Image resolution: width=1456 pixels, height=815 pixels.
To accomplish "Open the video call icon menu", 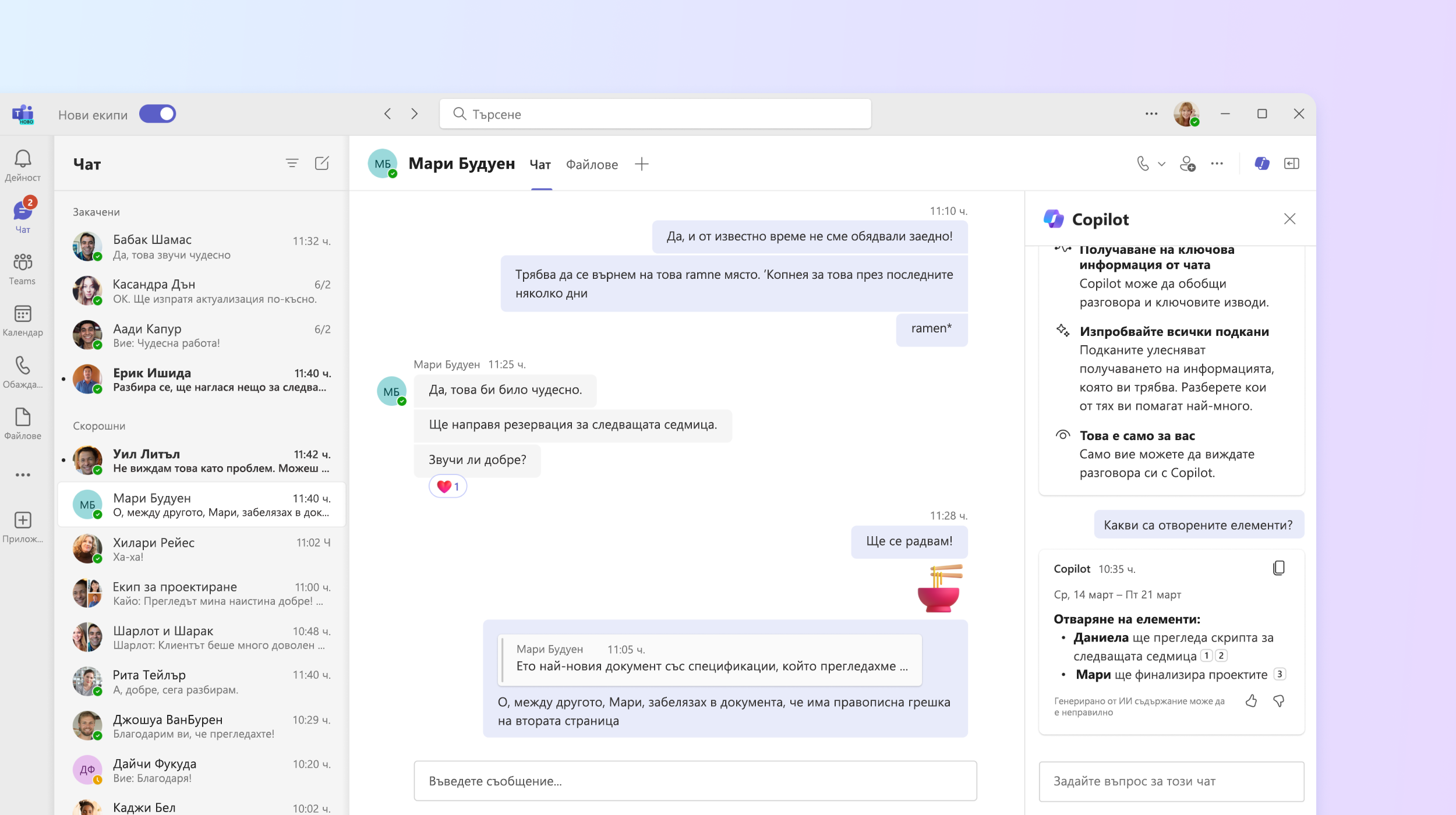I will tap(1160, 163).
